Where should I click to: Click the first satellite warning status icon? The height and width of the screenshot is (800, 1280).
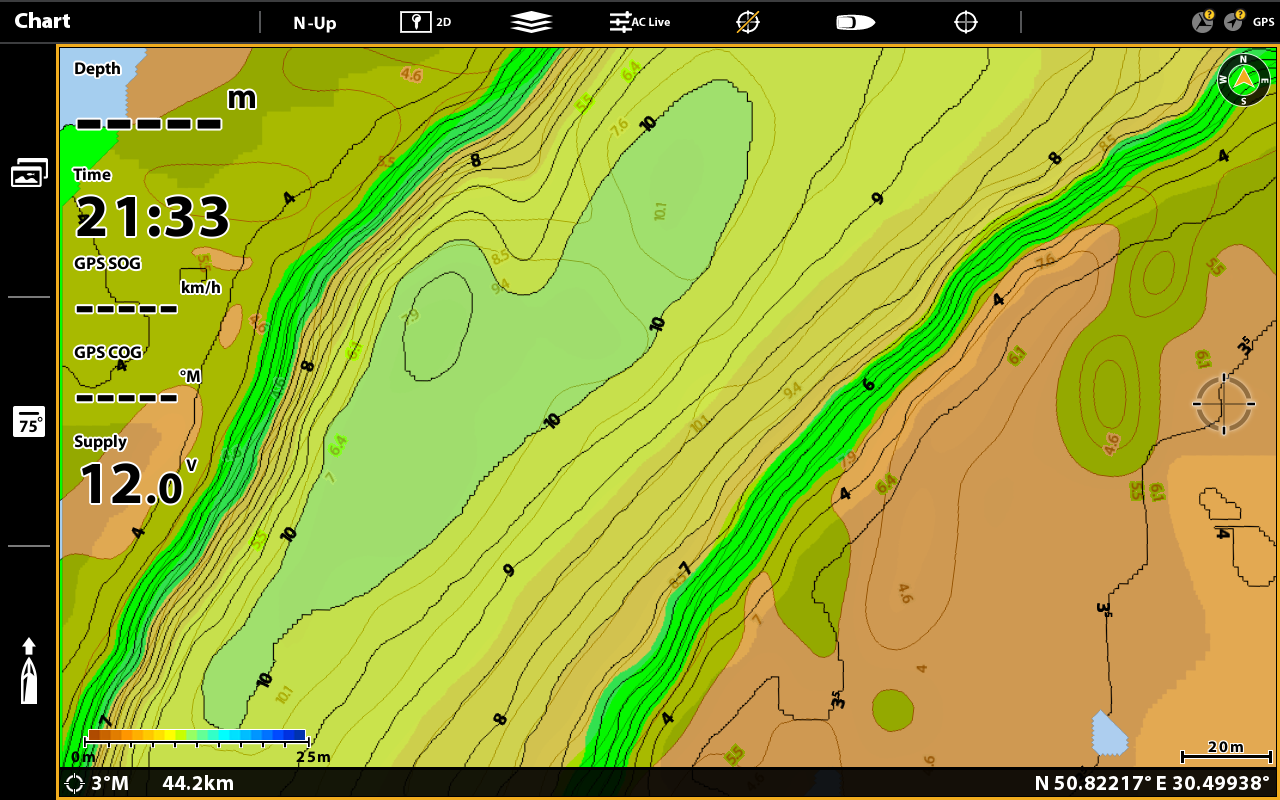click(x=1203, y=21)
